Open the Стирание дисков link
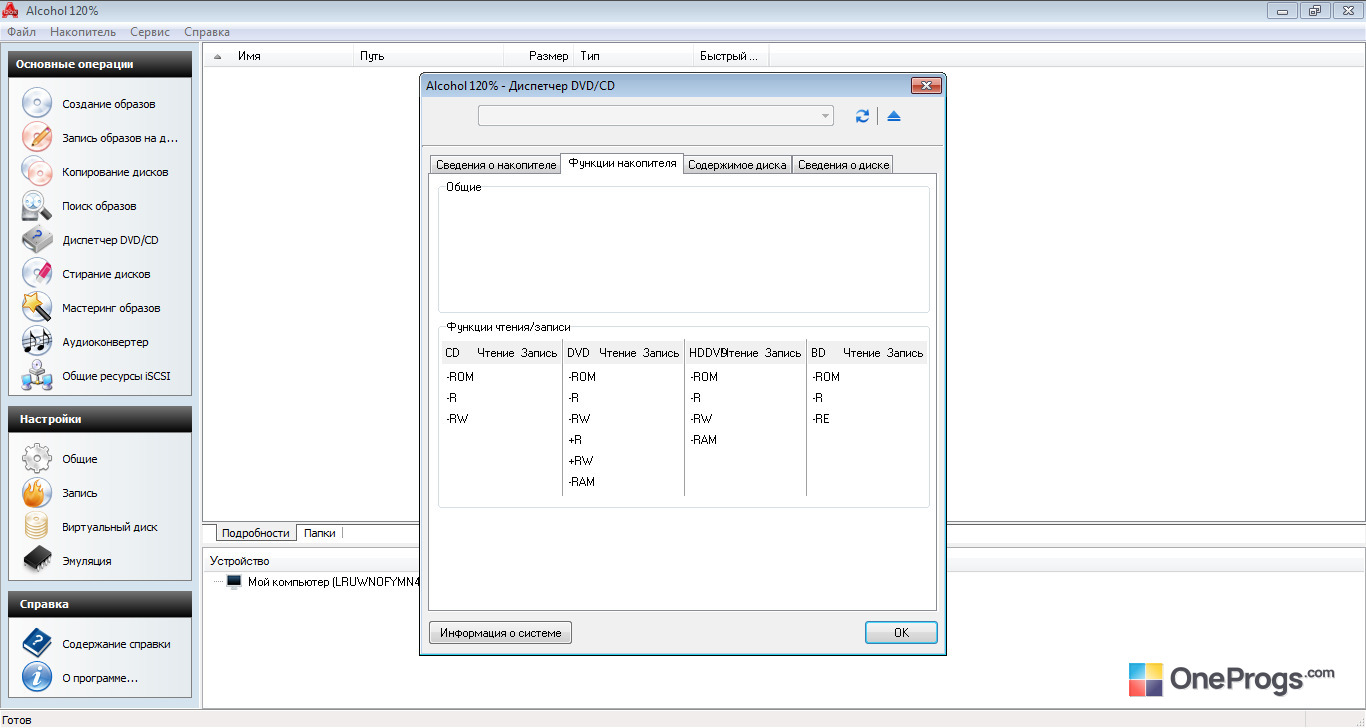The image size is (1366, 728). tap(106, 274)
